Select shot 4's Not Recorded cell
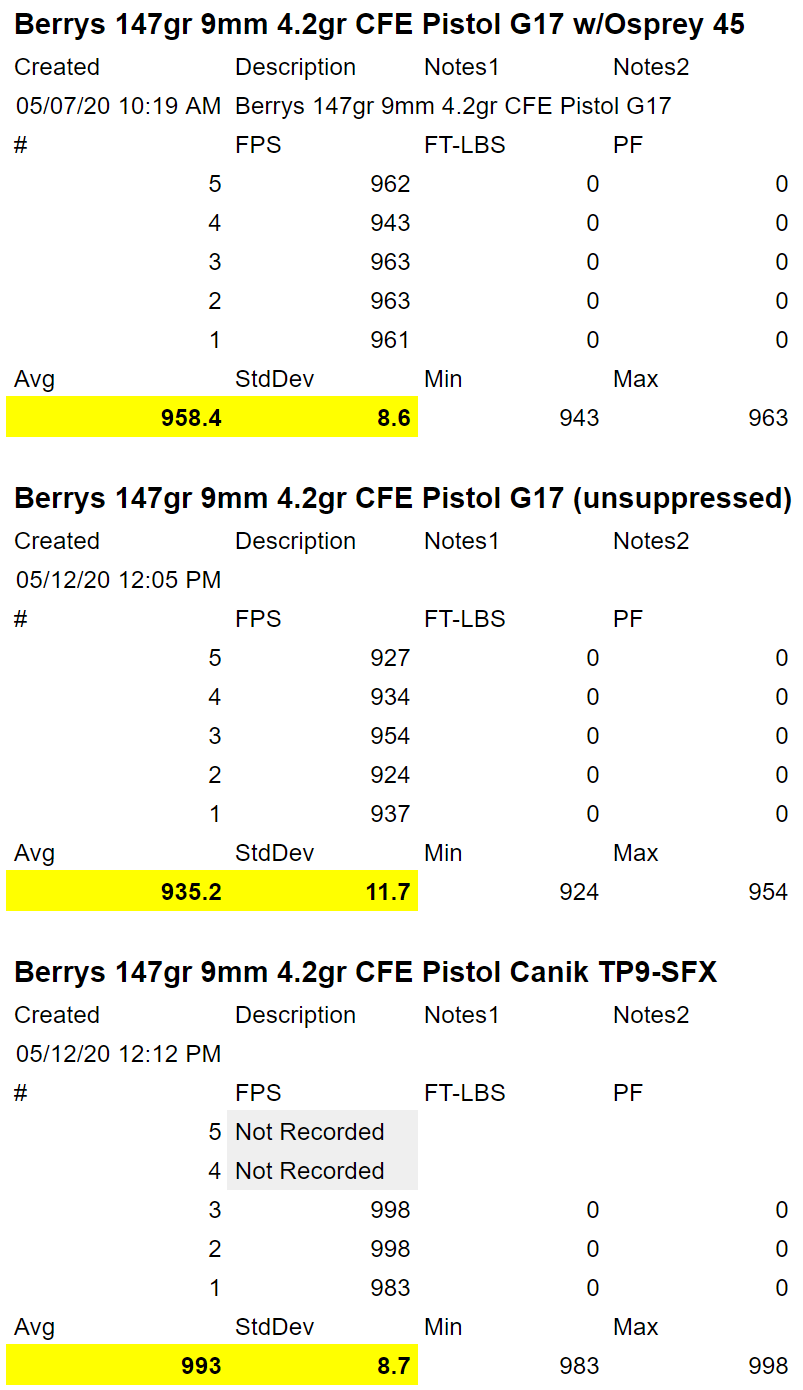The height and width of the screenshot is (1390, 803). [x=310, y=1171]
